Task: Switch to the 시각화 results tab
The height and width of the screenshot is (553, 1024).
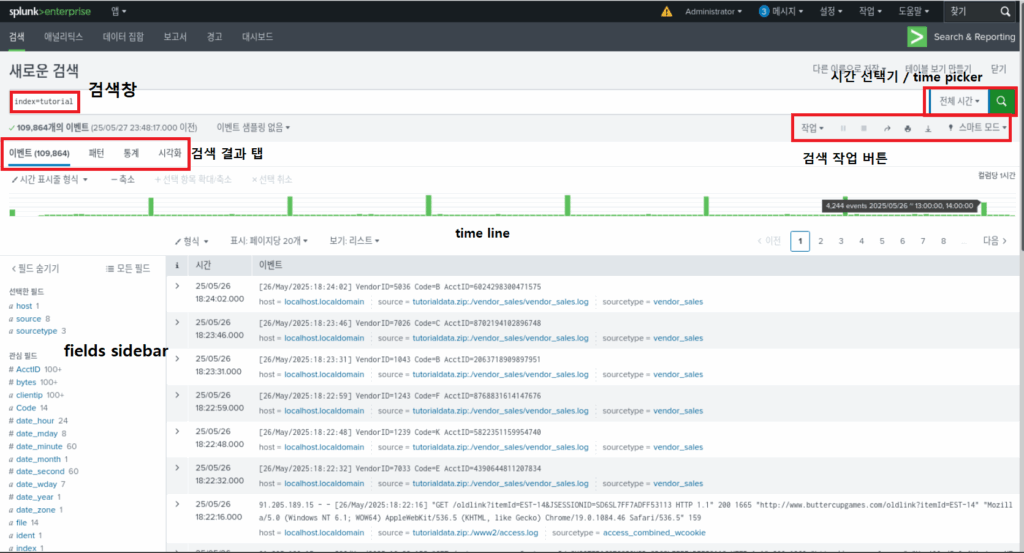Action: point(169,153)
